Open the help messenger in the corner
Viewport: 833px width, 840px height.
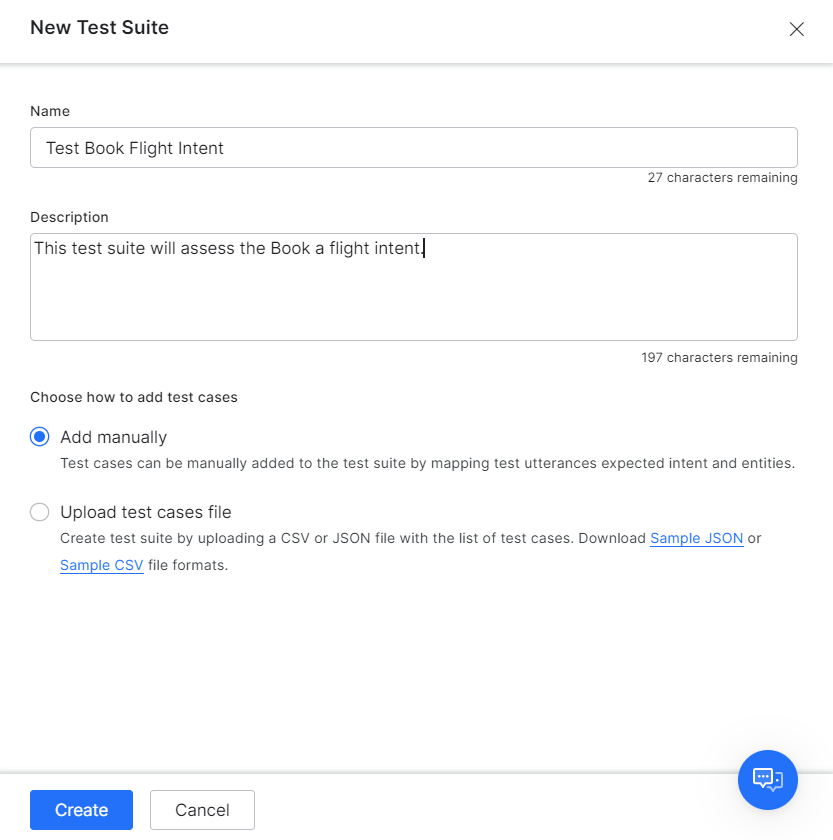767,780
